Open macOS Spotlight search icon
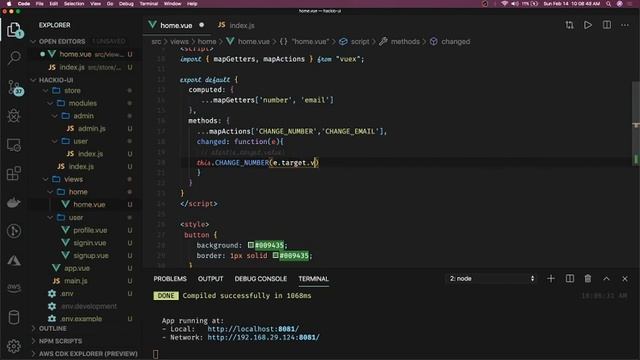 tap(609, 4)
